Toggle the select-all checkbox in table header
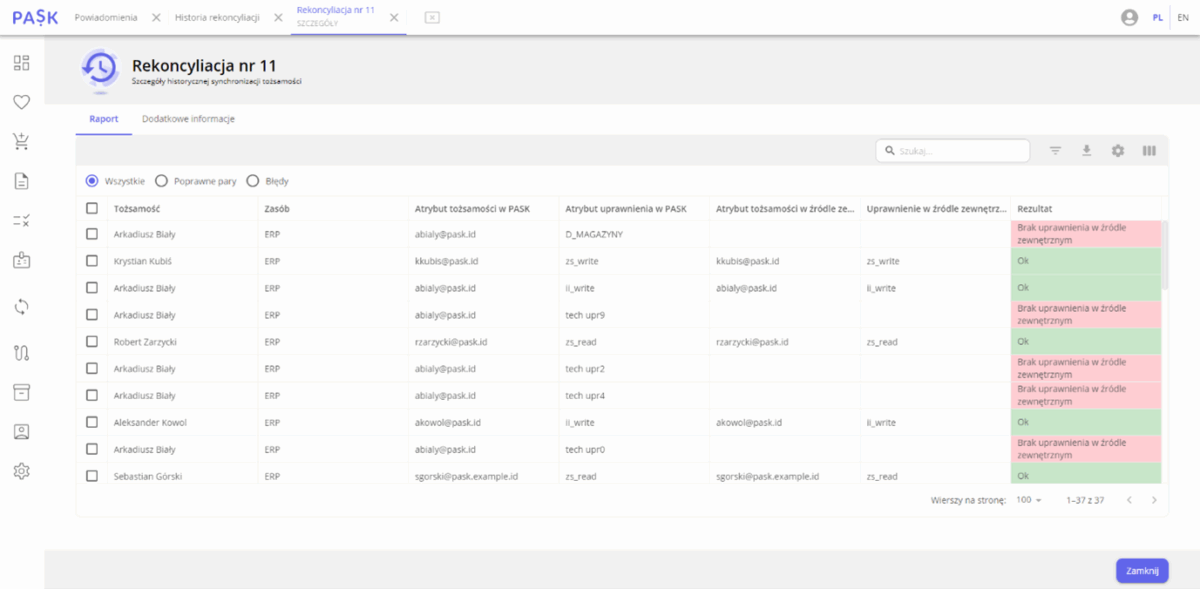The width and height of the screenshot is (1200, 589). click(92, 208)
